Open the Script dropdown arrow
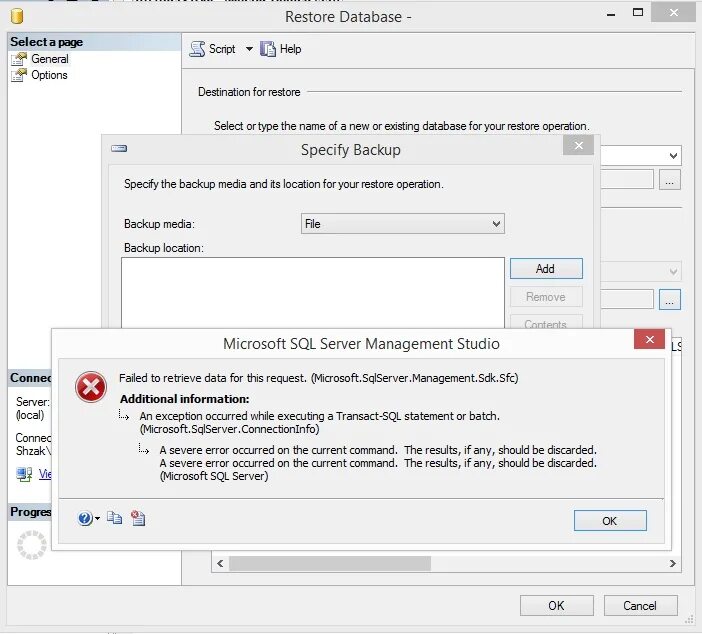 [x=249, y=49]
